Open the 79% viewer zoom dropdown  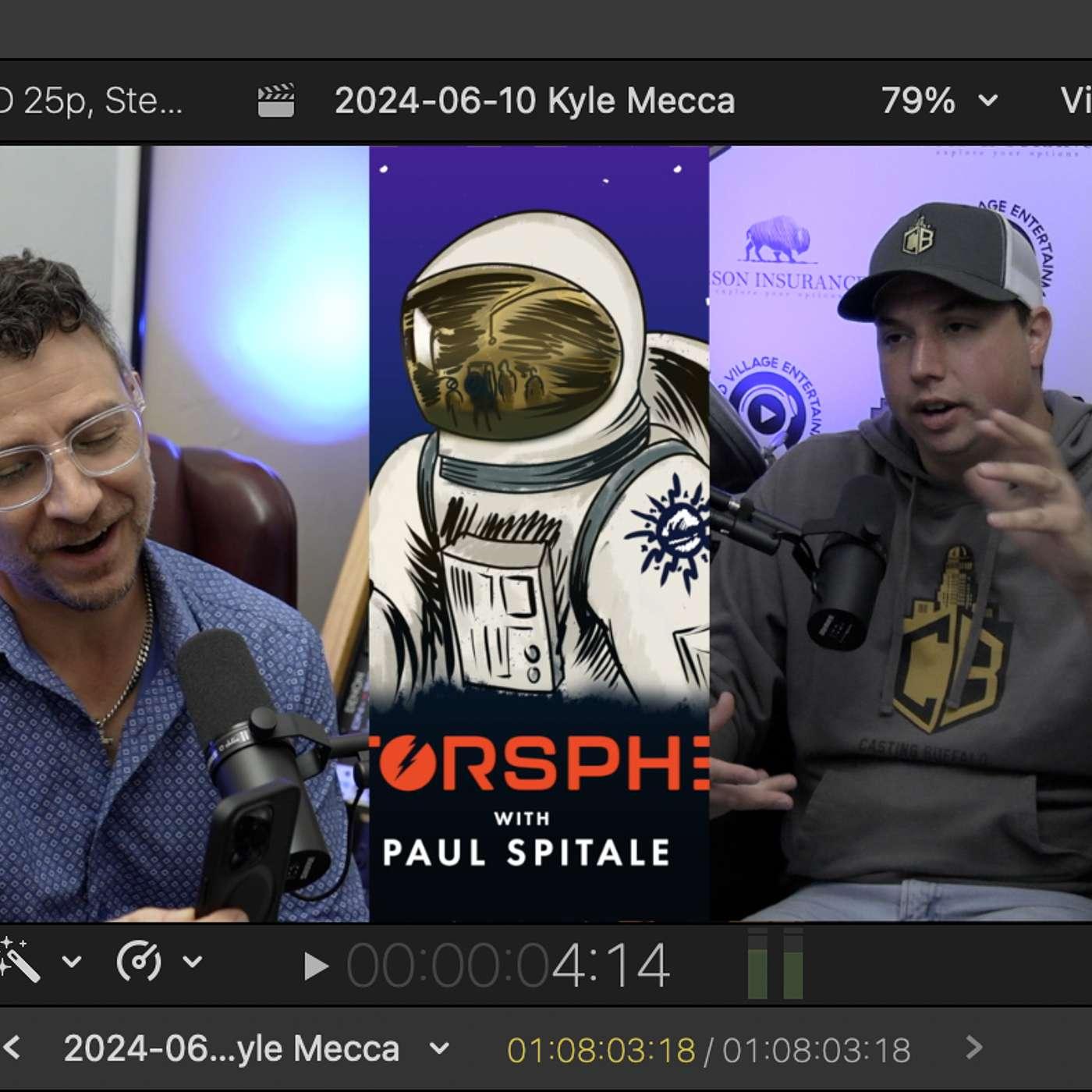(939, 101)
